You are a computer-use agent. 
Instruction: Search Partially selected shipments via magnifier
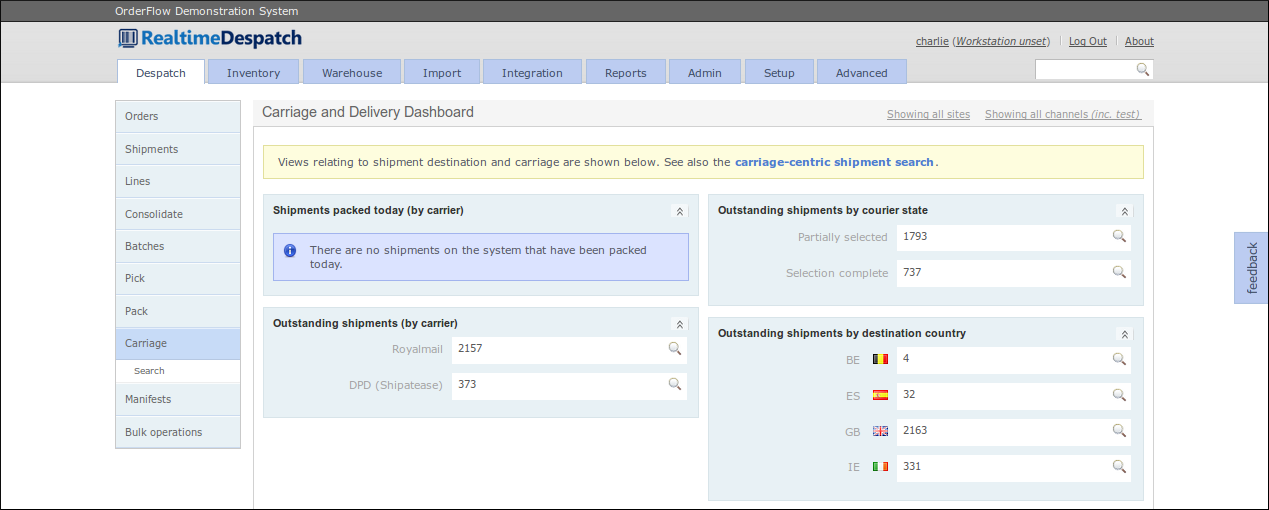pyautogui.click(x=1119, y=236)
